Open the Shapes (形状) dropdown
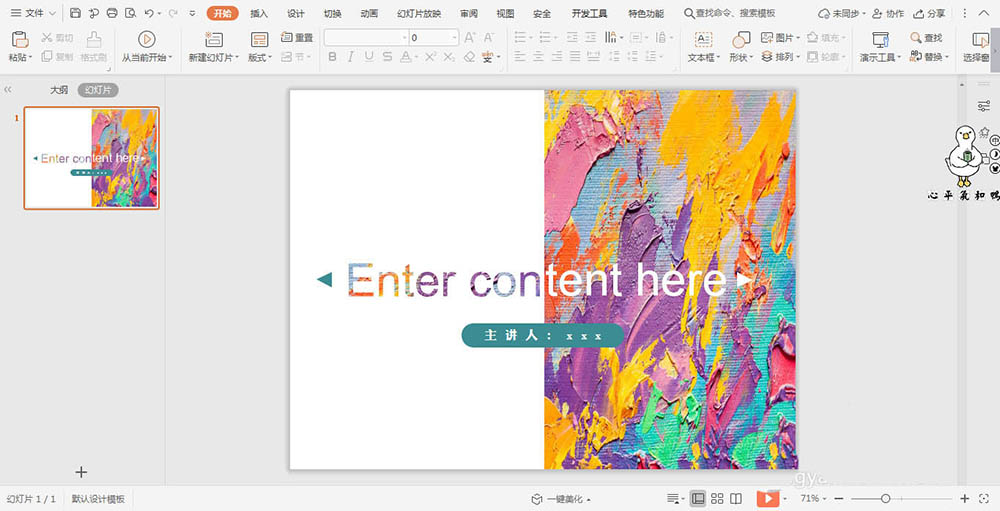 [x=741, y=57]
